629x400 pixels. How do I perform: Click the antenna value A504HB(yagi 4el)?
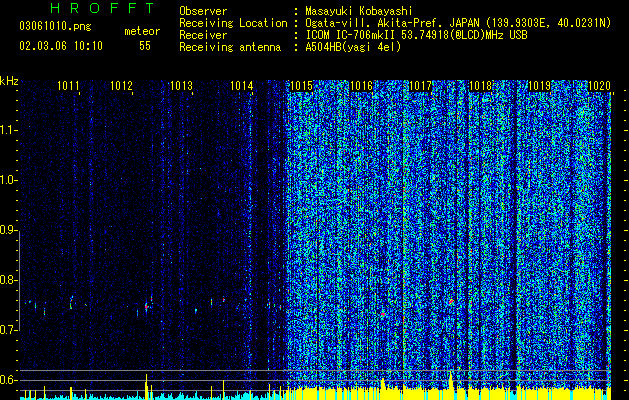coord(353,47)
